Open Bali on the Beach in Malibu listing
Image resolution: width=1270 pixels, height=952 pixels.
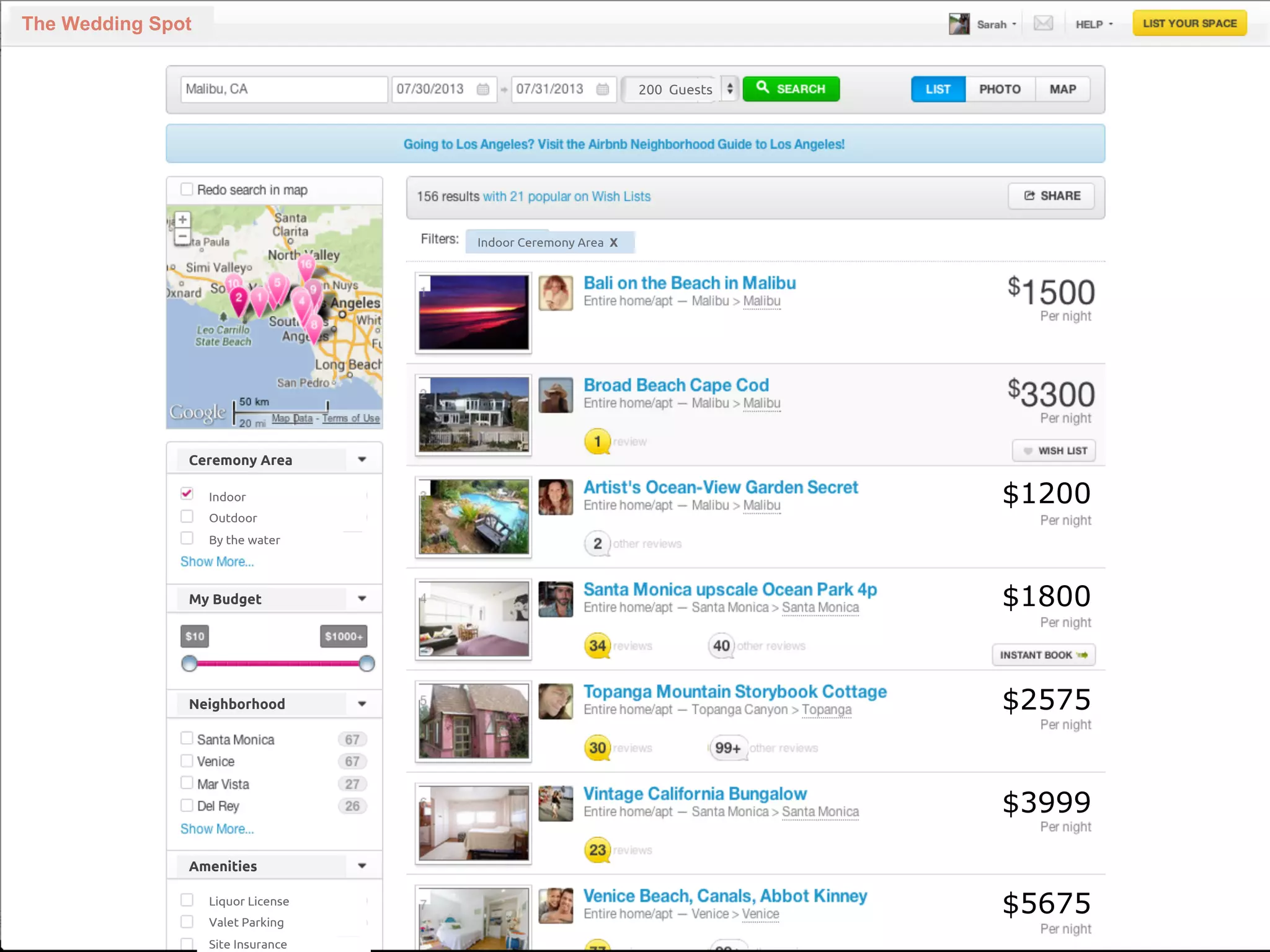coord(689,283)
